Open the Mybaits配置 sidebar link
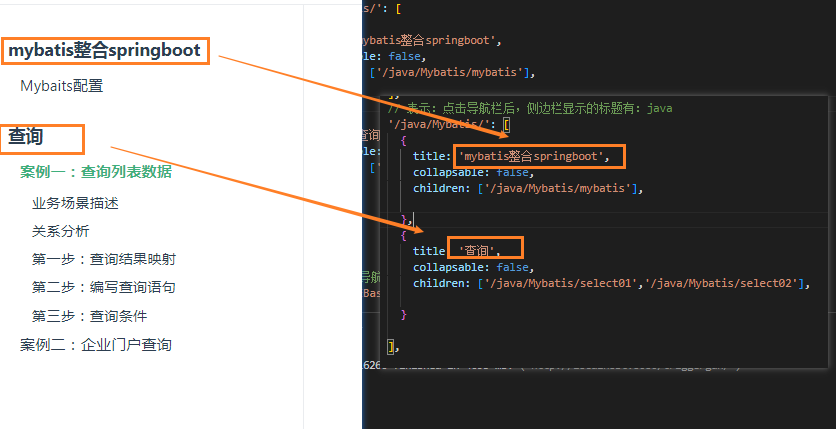 point(61,86)
